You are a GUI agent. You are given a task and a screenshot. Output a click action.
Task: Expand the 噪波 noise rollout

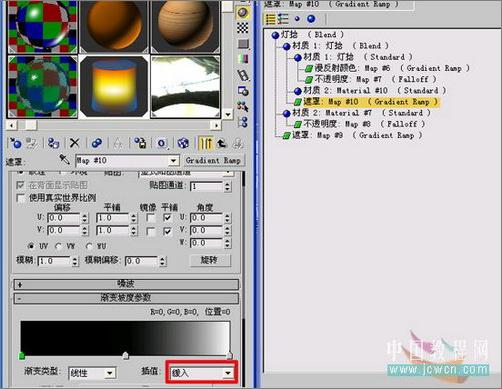click(126, 284)
